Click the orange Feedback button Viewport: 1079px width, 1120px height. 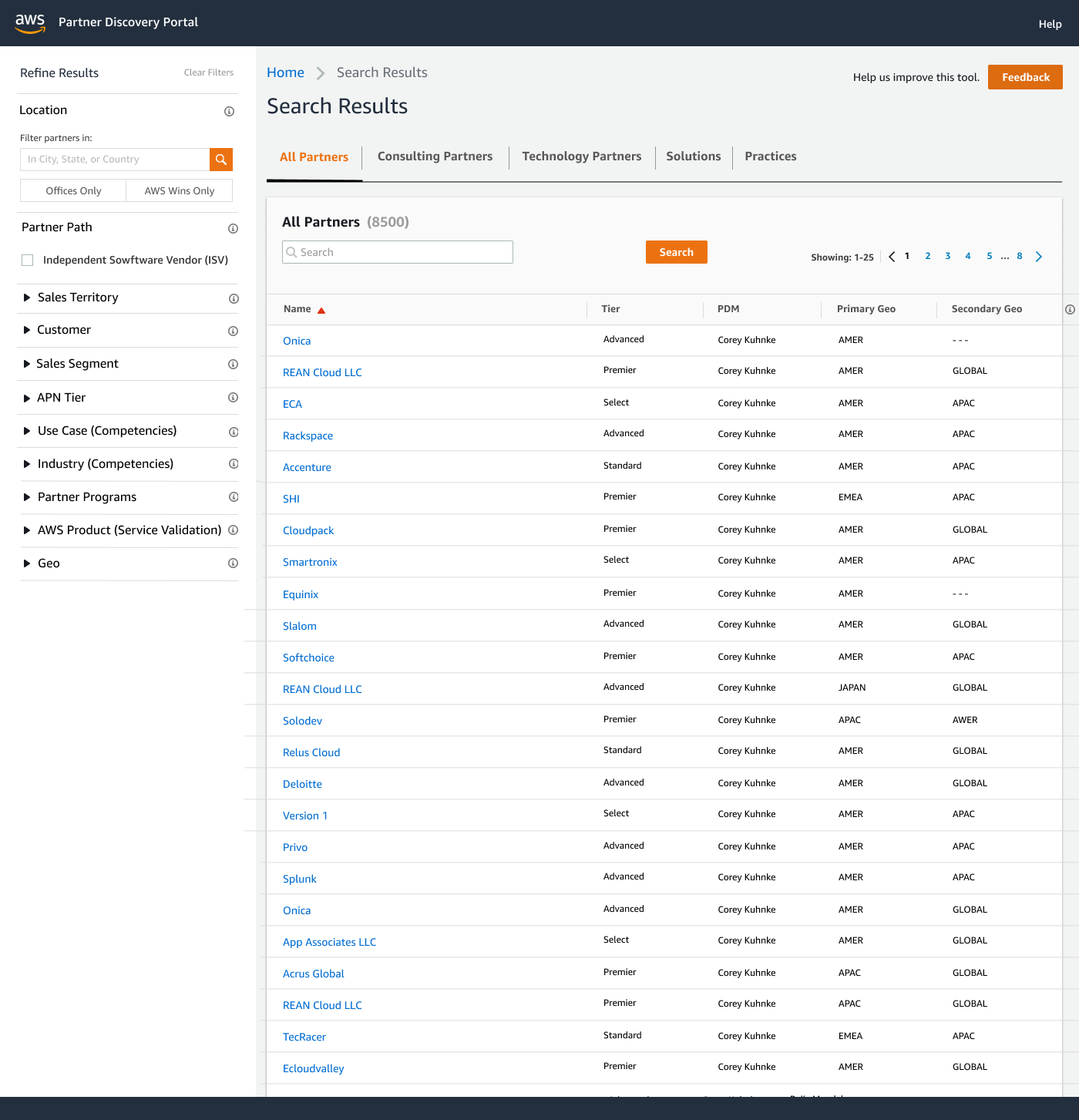tap(1025, 77)
